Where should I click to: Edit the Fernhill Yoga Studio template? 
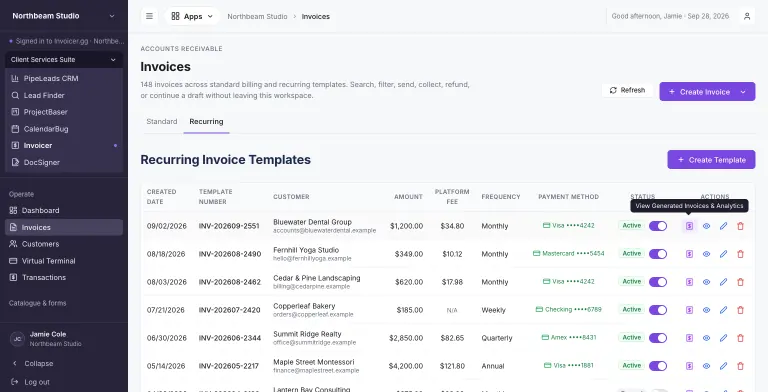pos(723,254)
